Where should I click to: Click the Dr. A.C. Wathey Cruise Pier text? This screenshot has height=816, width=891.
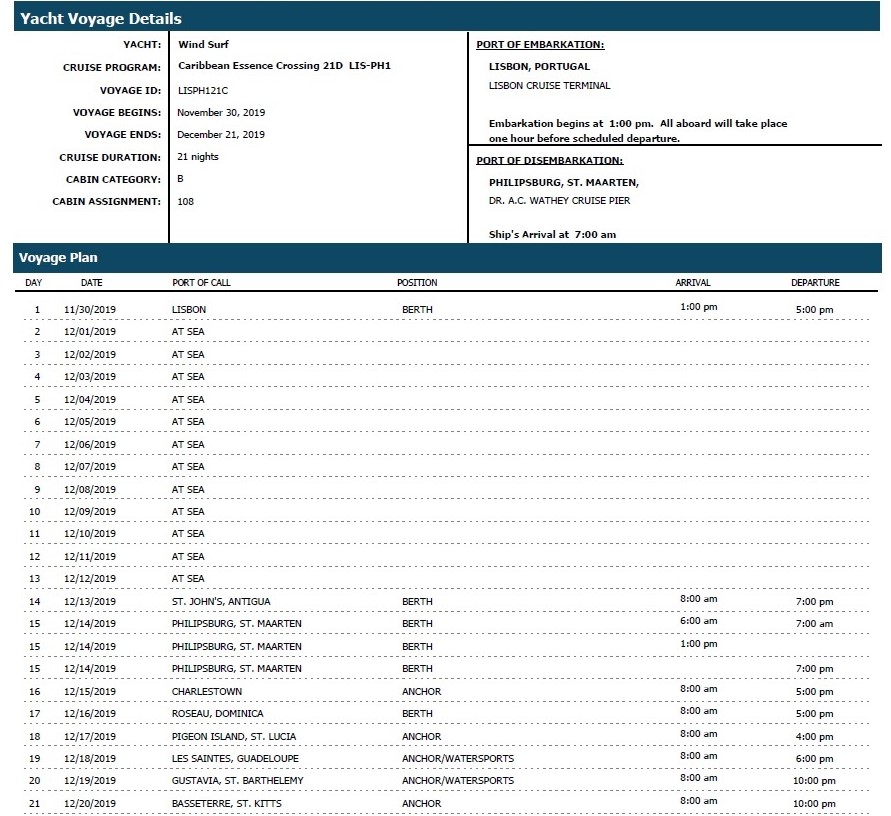pos(559,201)
